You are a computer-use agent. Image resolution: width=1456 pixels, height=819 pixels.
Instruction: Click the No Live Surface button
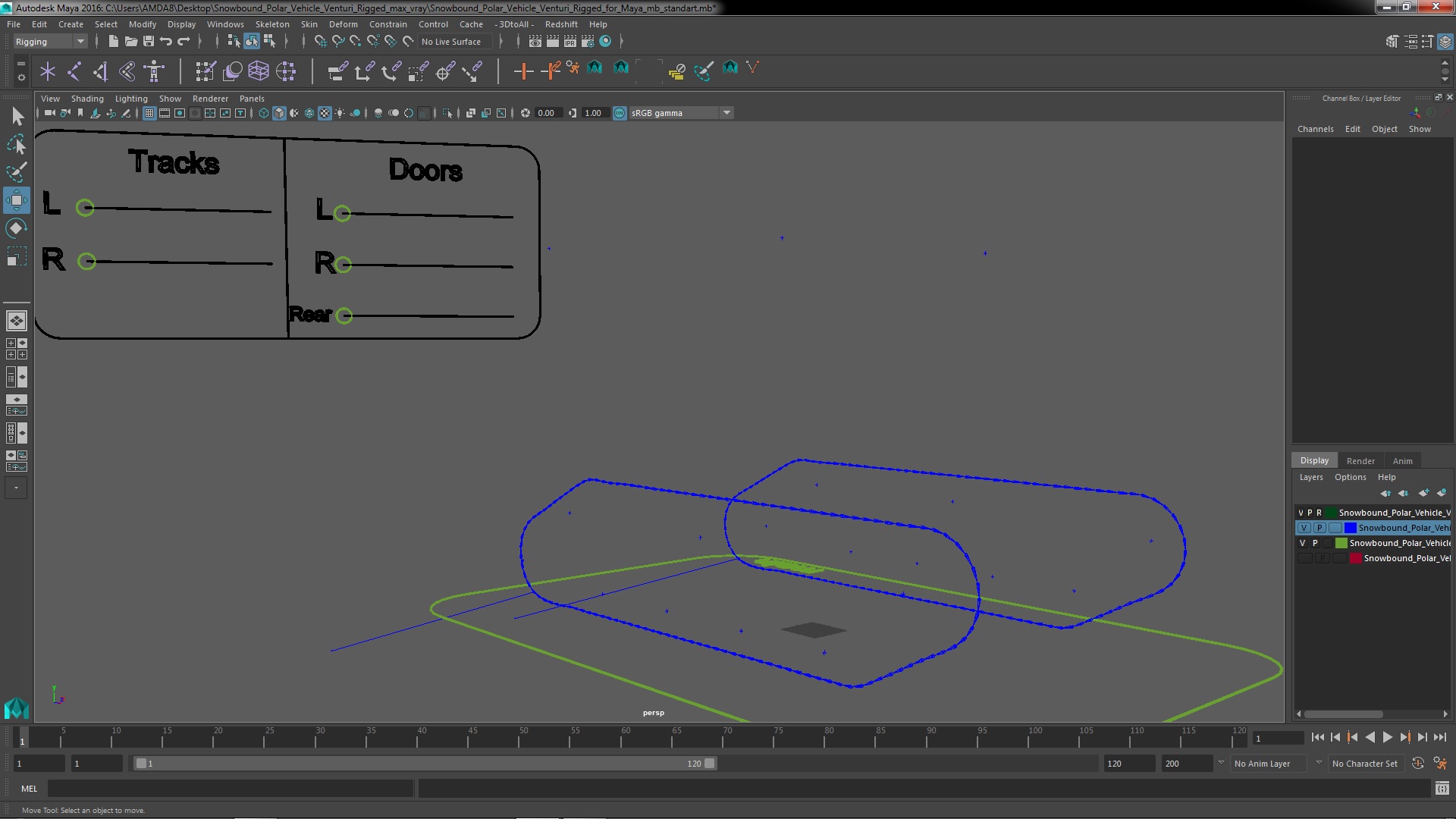point(451,42)
